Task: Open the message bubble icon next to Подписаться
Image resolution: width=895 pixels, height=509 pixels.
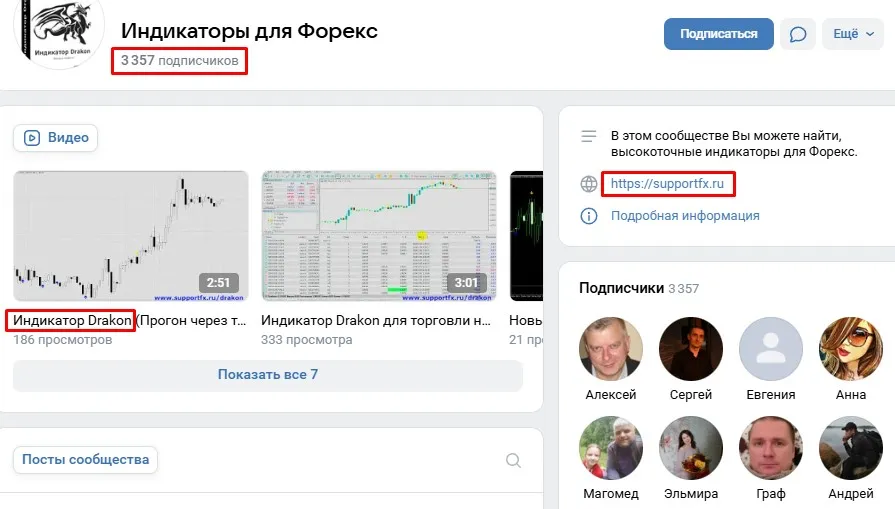Action: click(797, 34)
